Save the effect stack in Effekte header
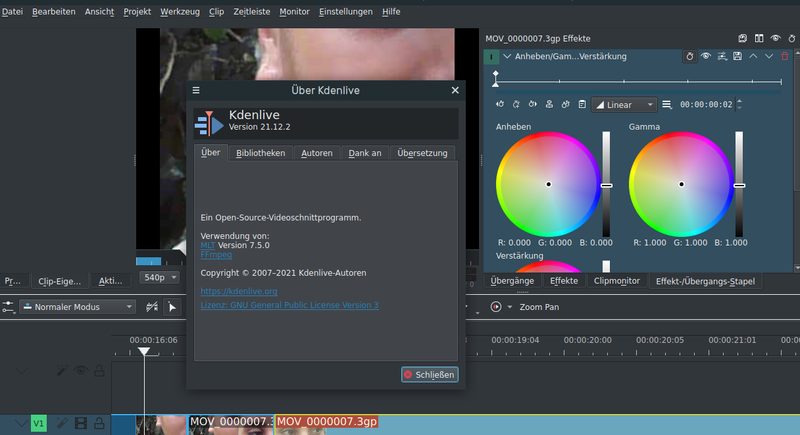 click(743, 38)
